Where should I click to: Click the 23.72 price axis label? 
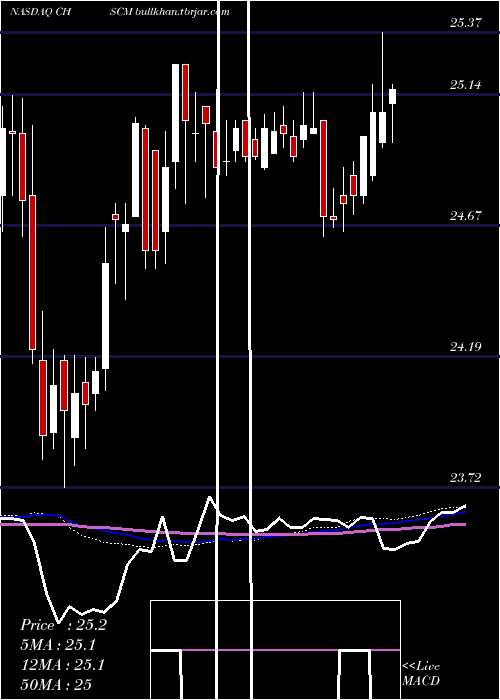pos(466,478)
